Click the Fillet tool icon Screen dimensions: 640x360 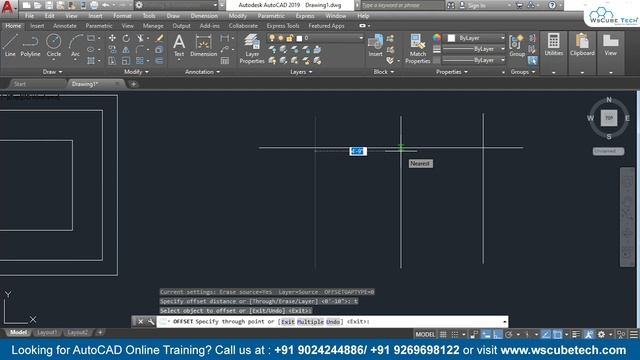click(x=140, y=50)
